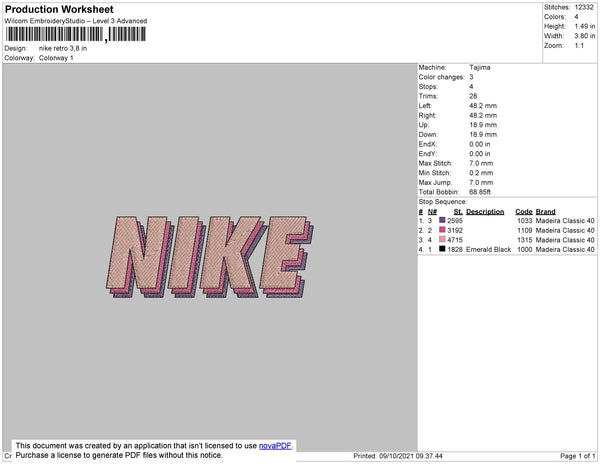
Task: Click the 'Stop Sequence:' heading
Action: 443,202
